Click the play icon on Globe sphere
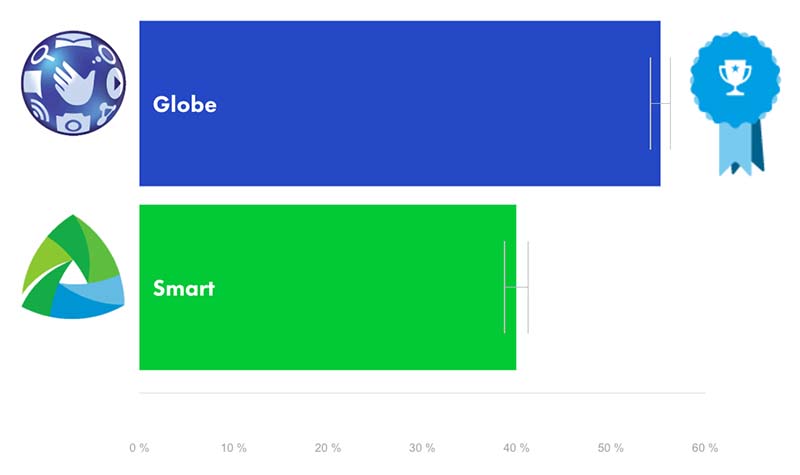This screenshot has height=475, width=800. click(x=116, y=83)
